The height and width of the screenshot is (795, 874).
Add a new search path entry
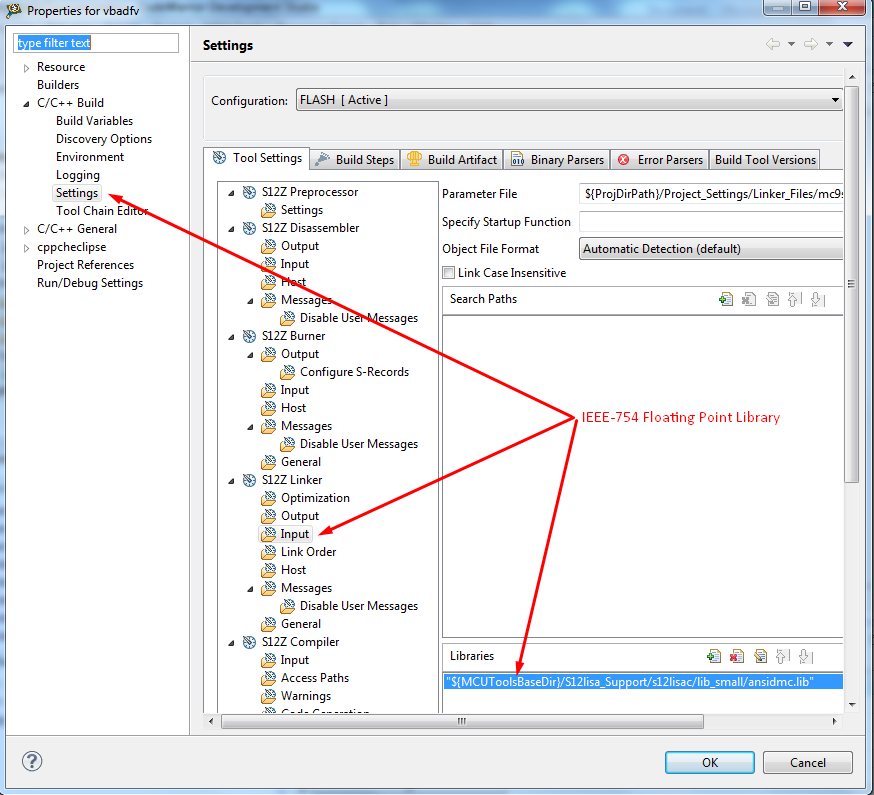coord(726,299)
